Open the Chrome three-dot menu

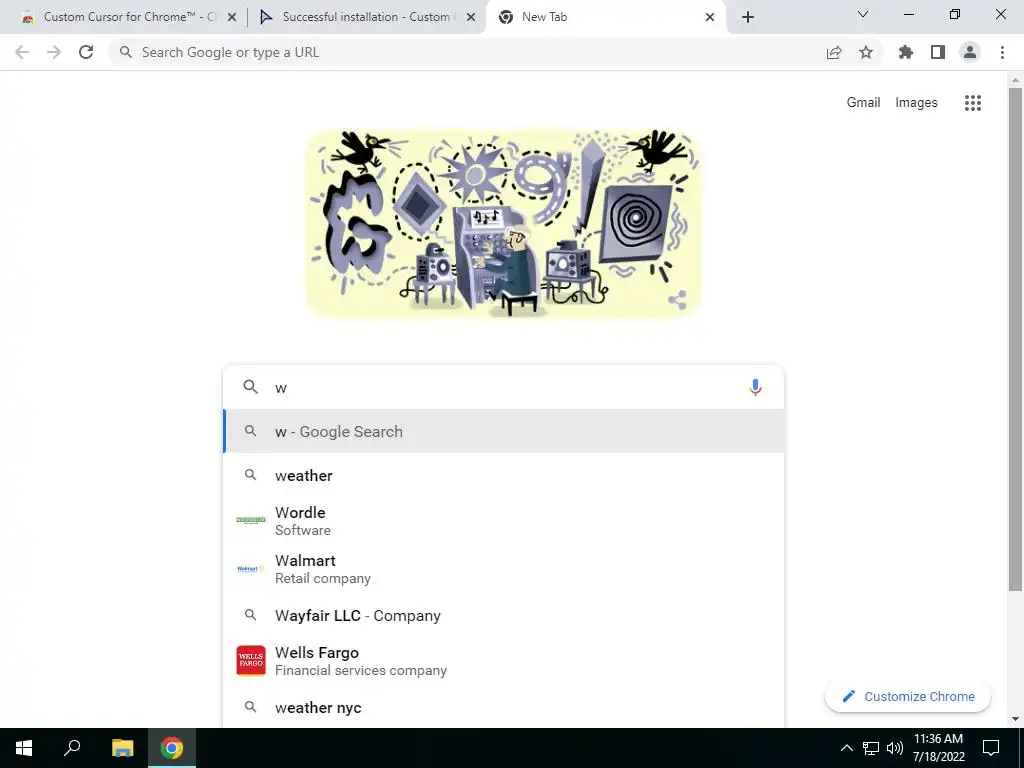[x=1002, y=52]
